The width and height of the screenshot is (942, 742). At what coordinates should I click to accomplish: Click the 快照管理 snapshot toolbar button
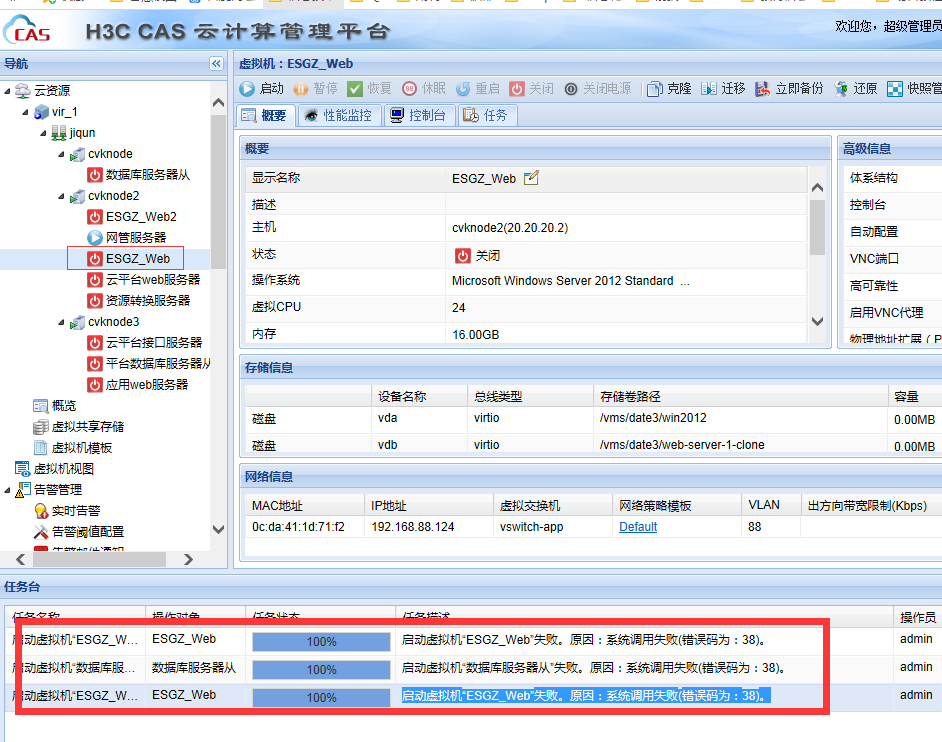pos(914,89)
